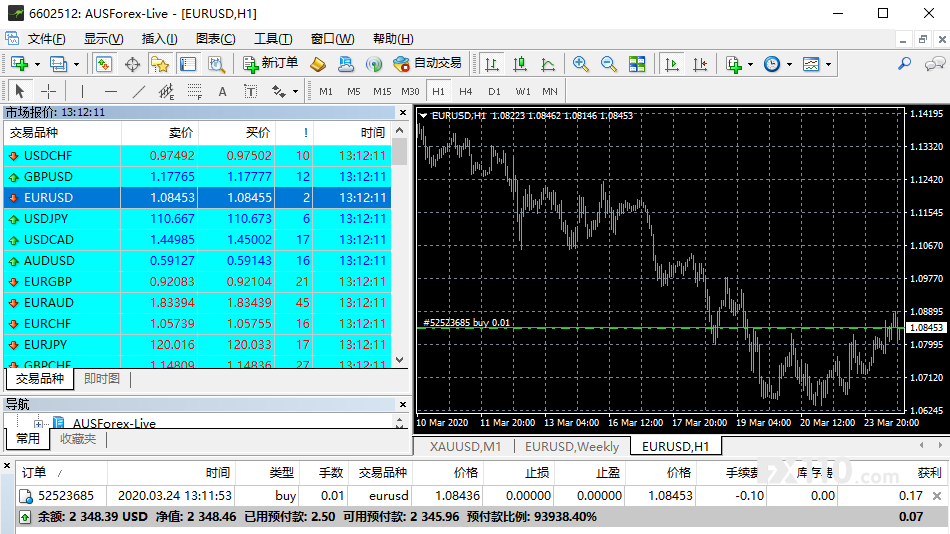Image resolution: width=950 pixels, height=534 pixels.
Task: Switch timeframe to H4
Action: [465, 92]
